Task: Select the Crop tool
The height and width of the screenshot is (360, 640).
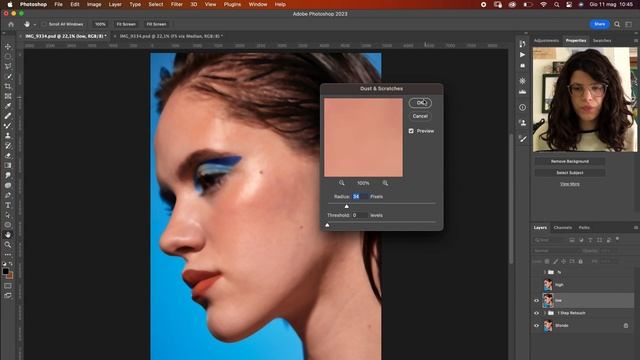Action: tap(8, 87)
